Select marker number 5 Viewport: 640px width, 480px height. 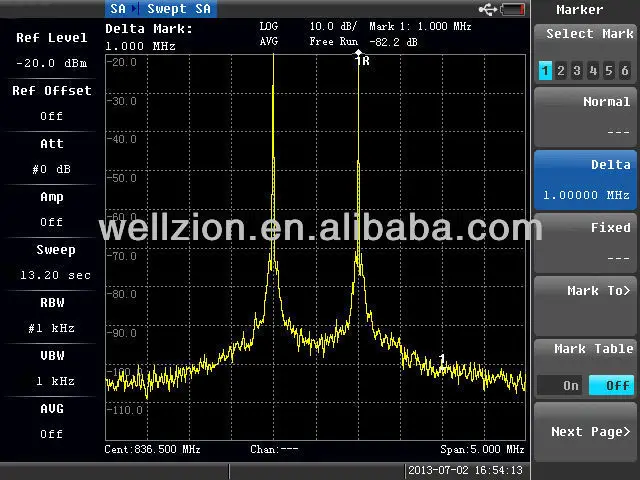point(609,71)
